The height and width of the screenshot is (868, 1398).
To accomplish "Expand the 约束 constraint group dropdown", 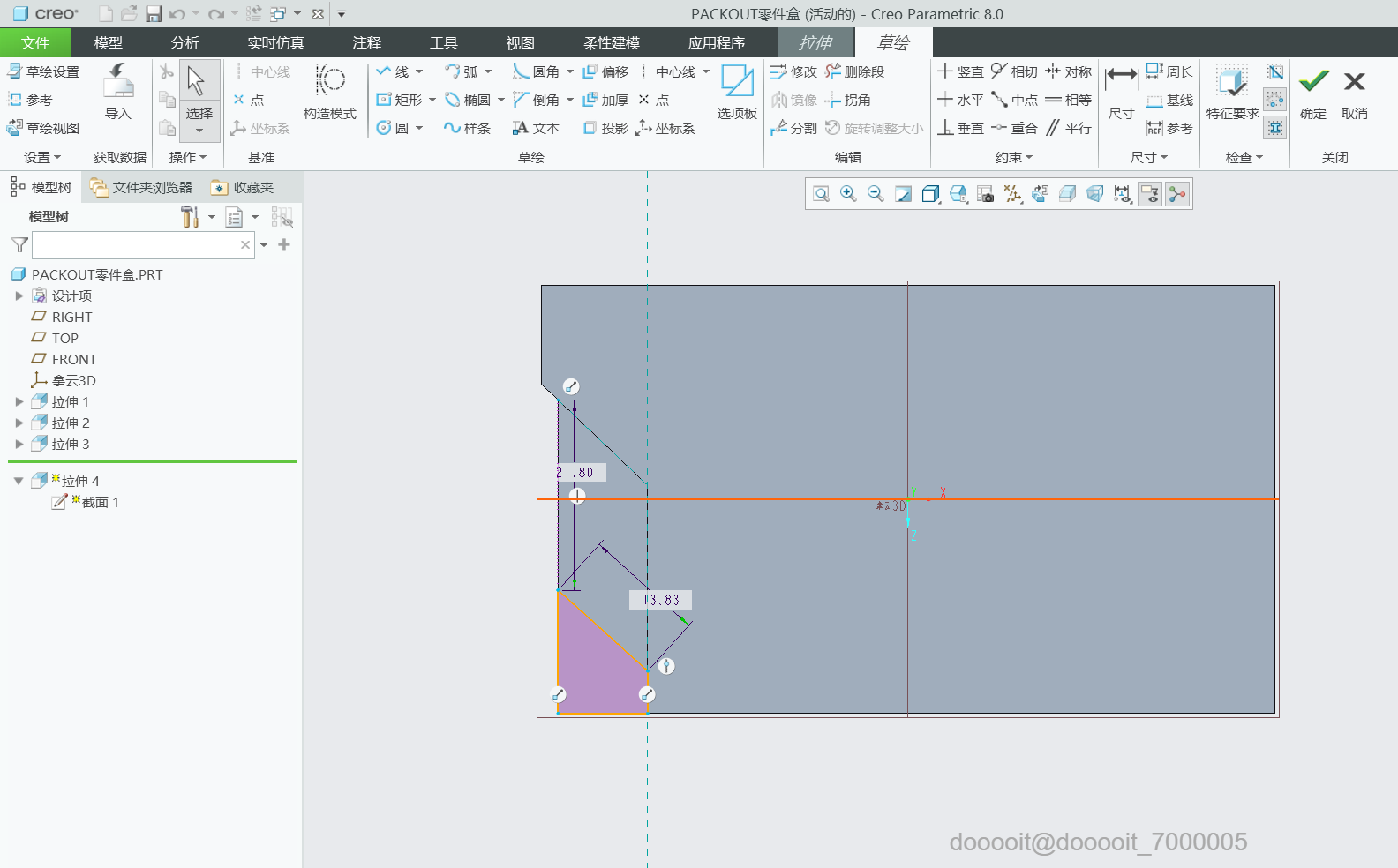I will 1013,157.
